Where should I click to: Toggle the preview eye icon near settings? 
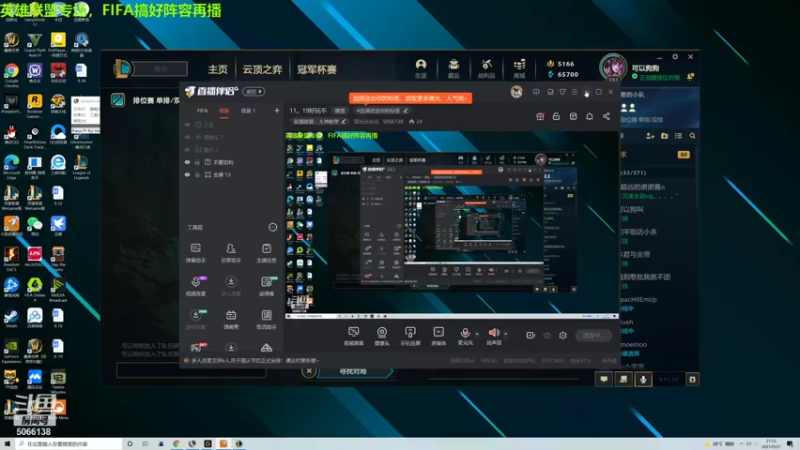(x=547, y=335)
